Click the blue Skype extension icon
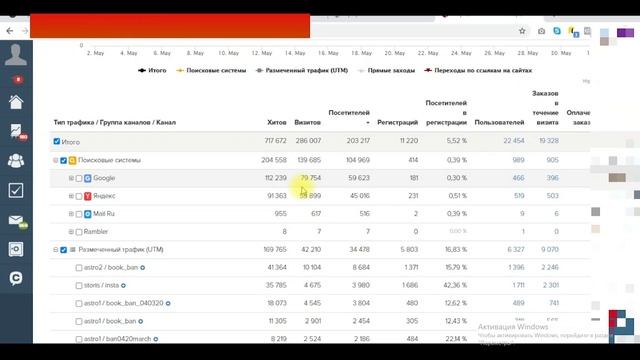 [557, 31]
